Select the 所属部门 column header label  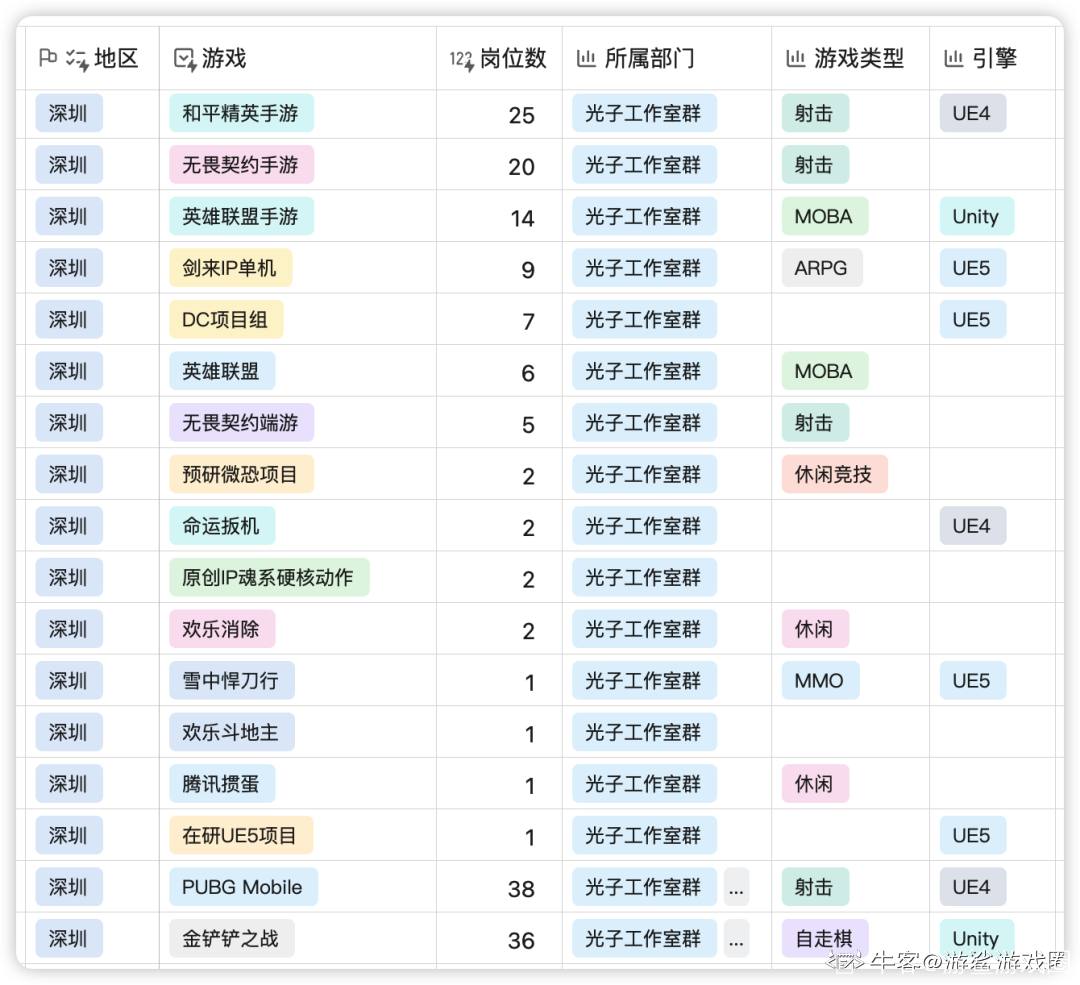pos(650,59)
